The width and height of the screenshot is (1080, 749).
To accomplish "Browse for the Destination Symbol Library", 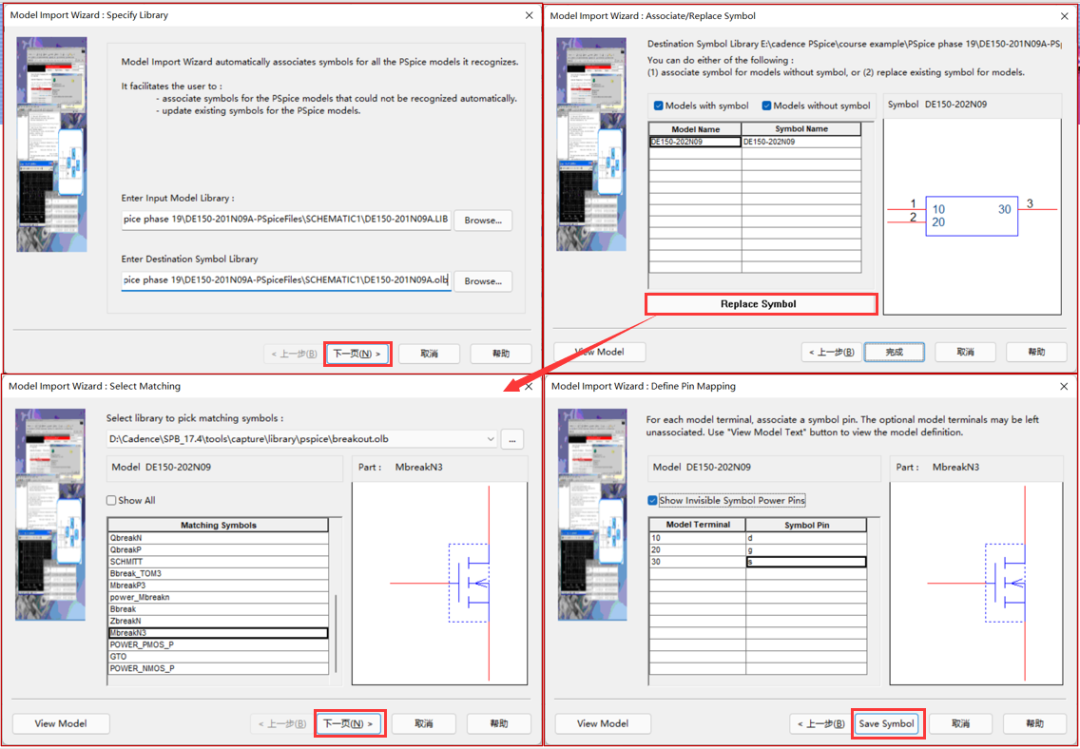I will pos(483,281).
